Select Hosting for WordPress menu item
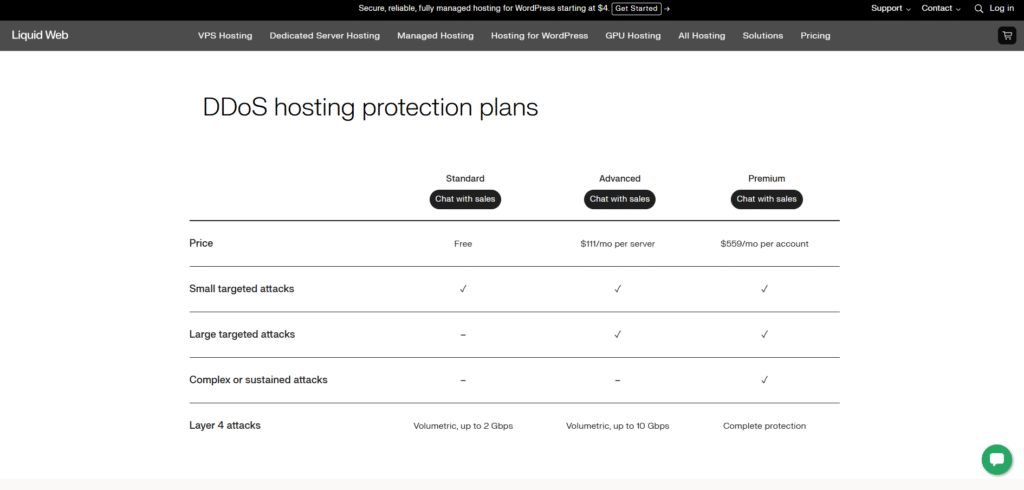This screenshot has height=490, width=1024. [539, 35]
